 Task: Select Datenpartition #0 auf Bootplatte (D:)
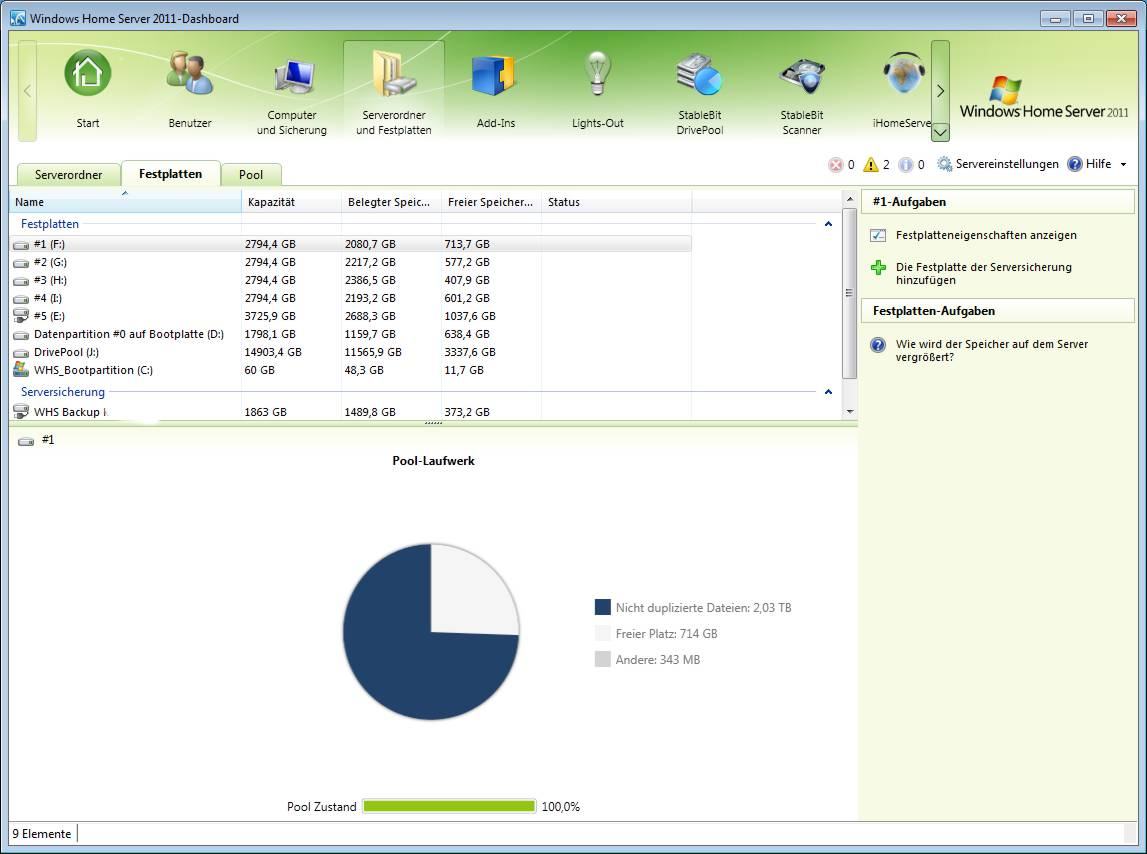click(x=350, y=334)
